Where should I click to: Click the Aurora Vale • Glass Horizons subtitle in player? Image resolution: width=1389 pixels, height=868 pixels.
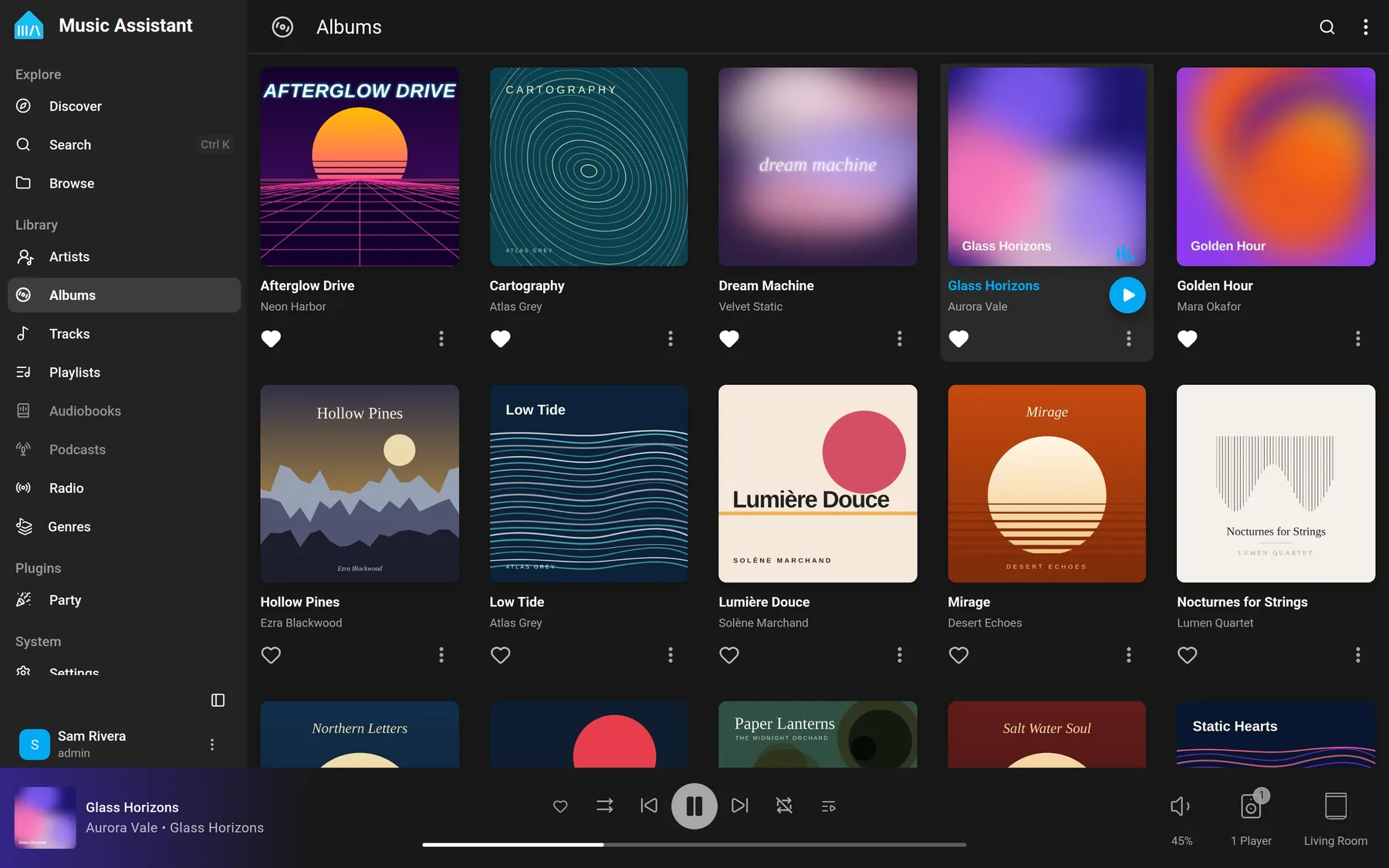(174, 828)
